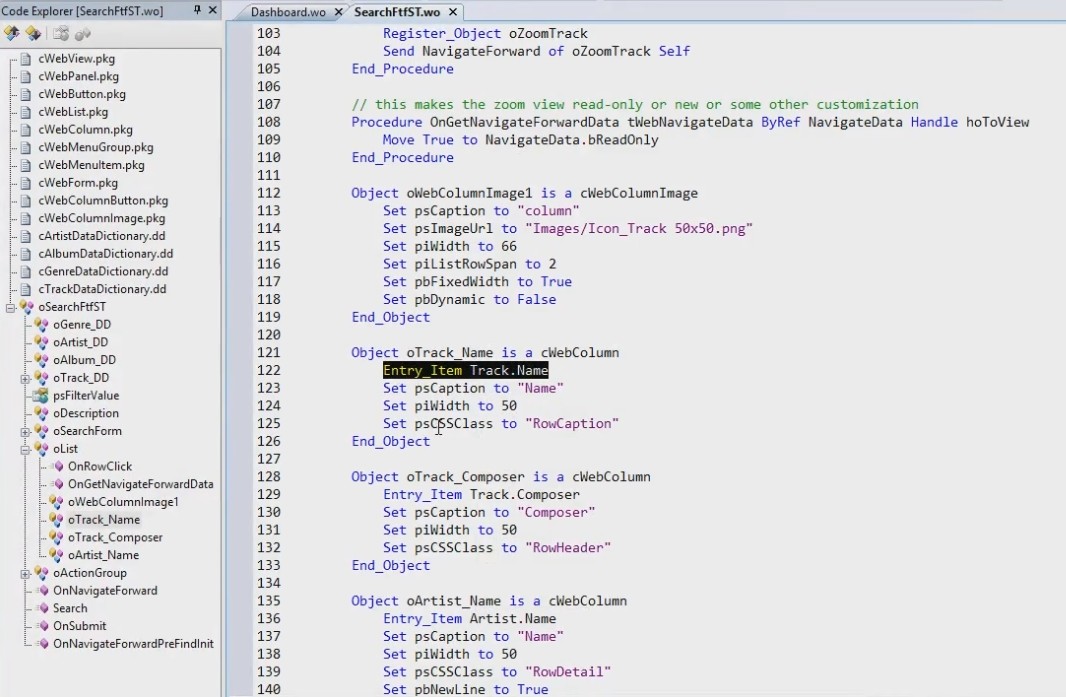
Task: Click the object icon beside oGenre_DD
Action: click(40, 325)
